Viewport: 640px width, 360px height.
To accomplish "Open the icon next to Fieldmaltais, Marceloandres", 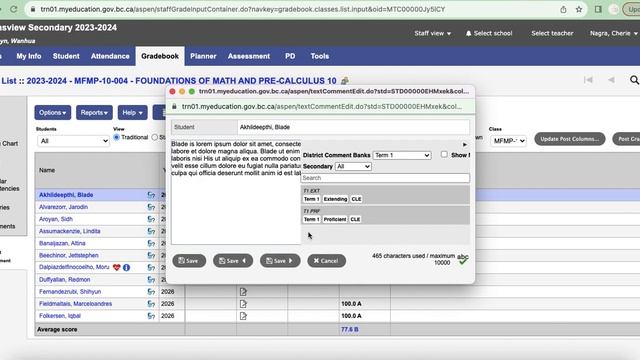I will point(151,304).
